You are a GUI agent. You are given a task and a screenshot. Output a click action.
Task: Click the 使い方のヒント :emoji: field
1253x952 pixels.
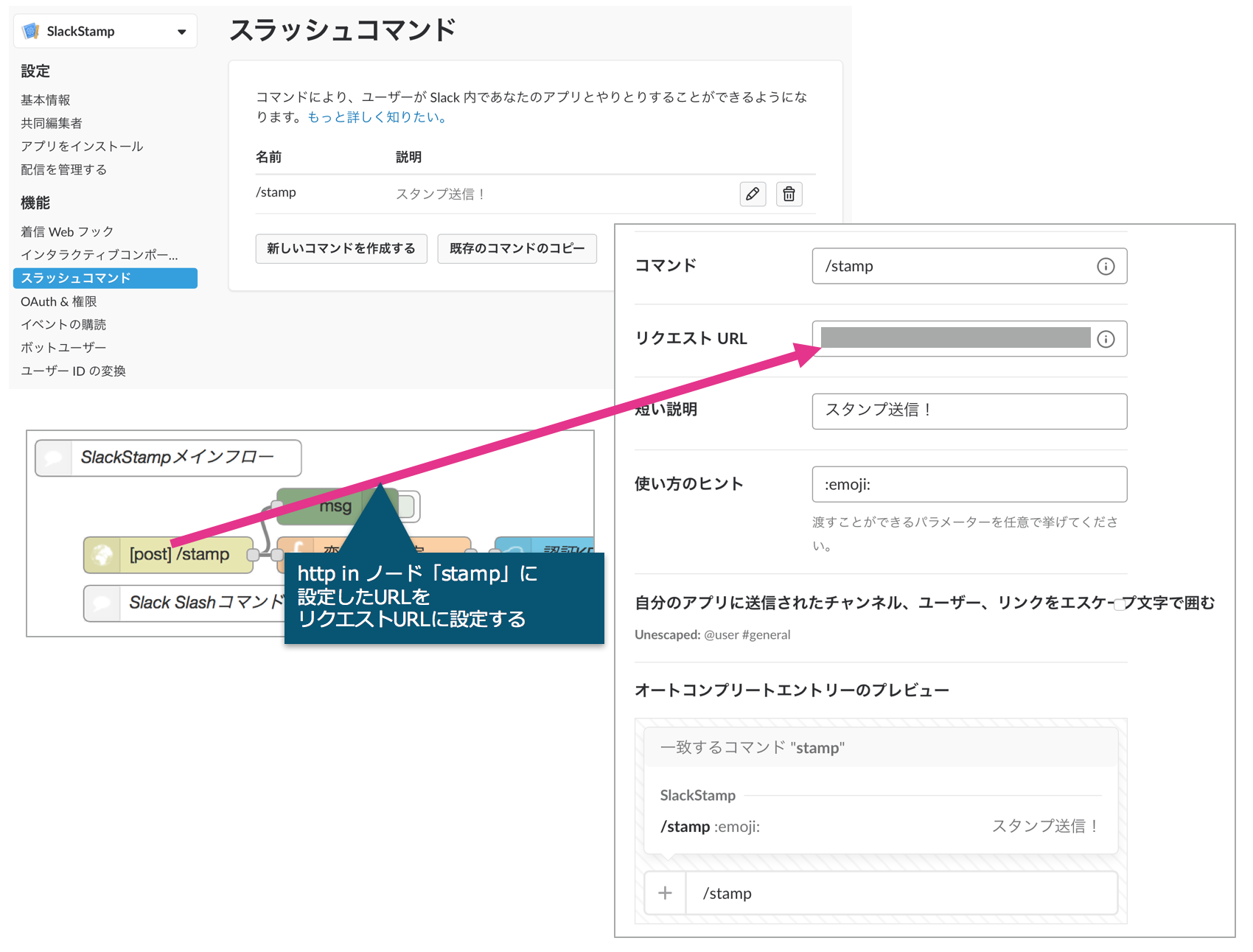click(x=969, y=484)
